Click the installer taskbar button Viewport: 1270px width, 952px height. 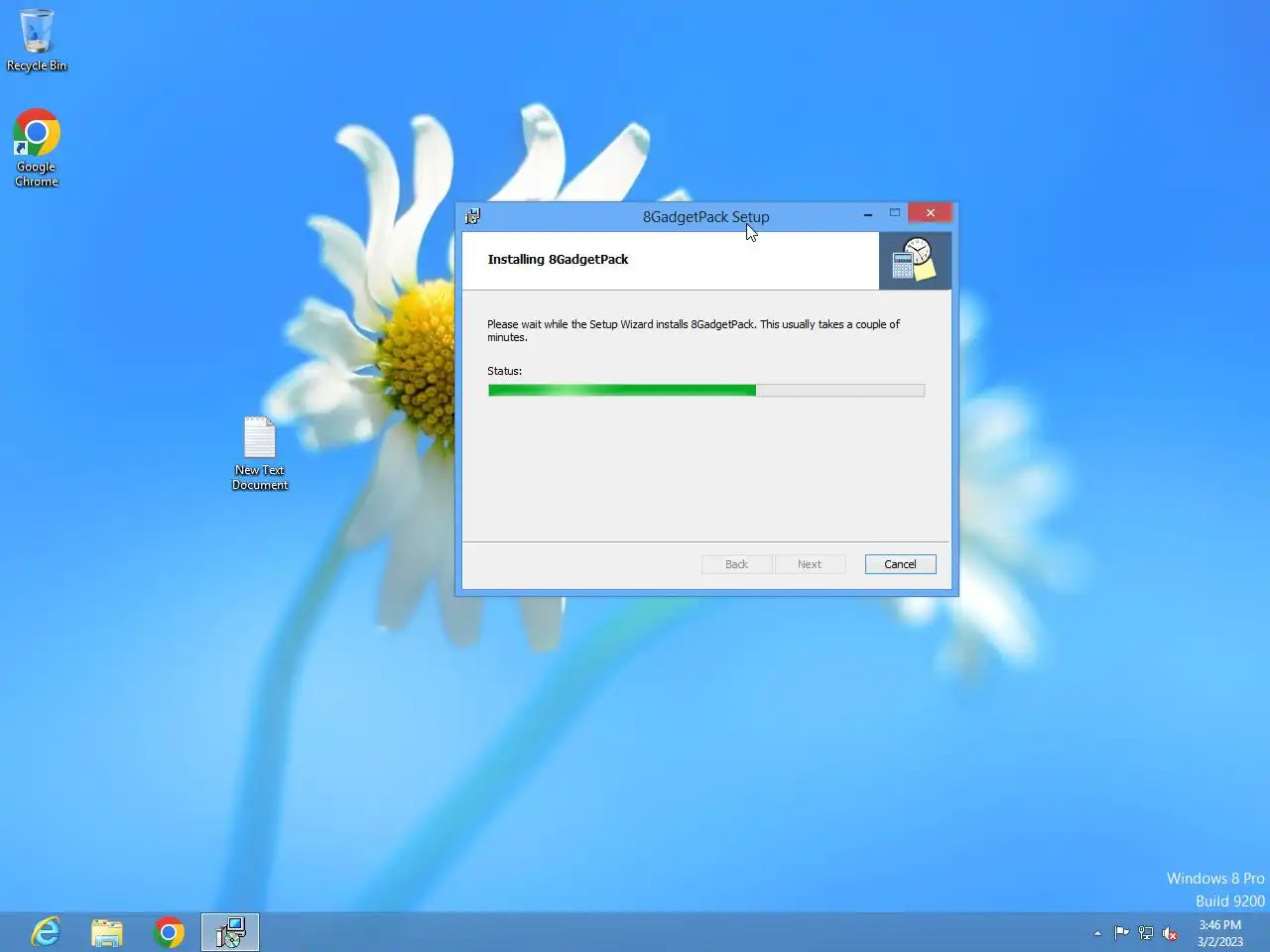click(230, 932)
